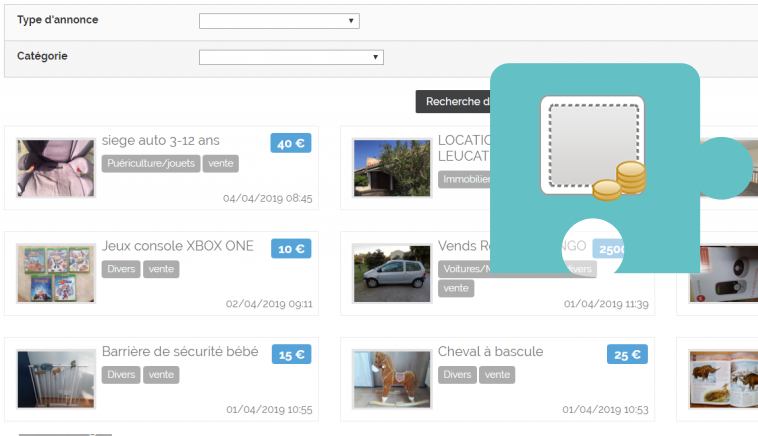Open the Type d'annonce dropdown
Screen dimensions: 758x436
(279, 21)
